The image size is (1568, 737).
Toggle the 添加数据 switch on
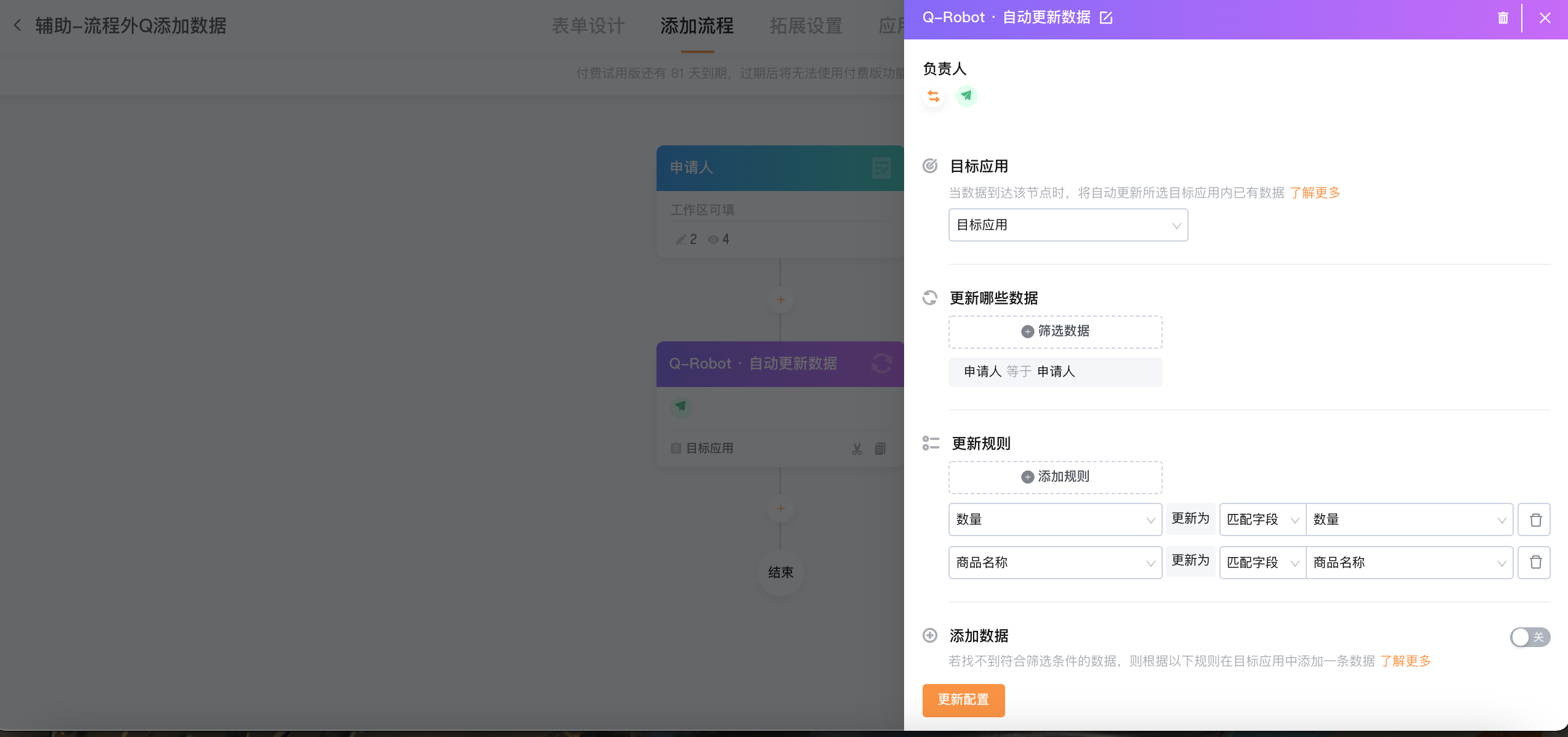tap(1530, 637)
